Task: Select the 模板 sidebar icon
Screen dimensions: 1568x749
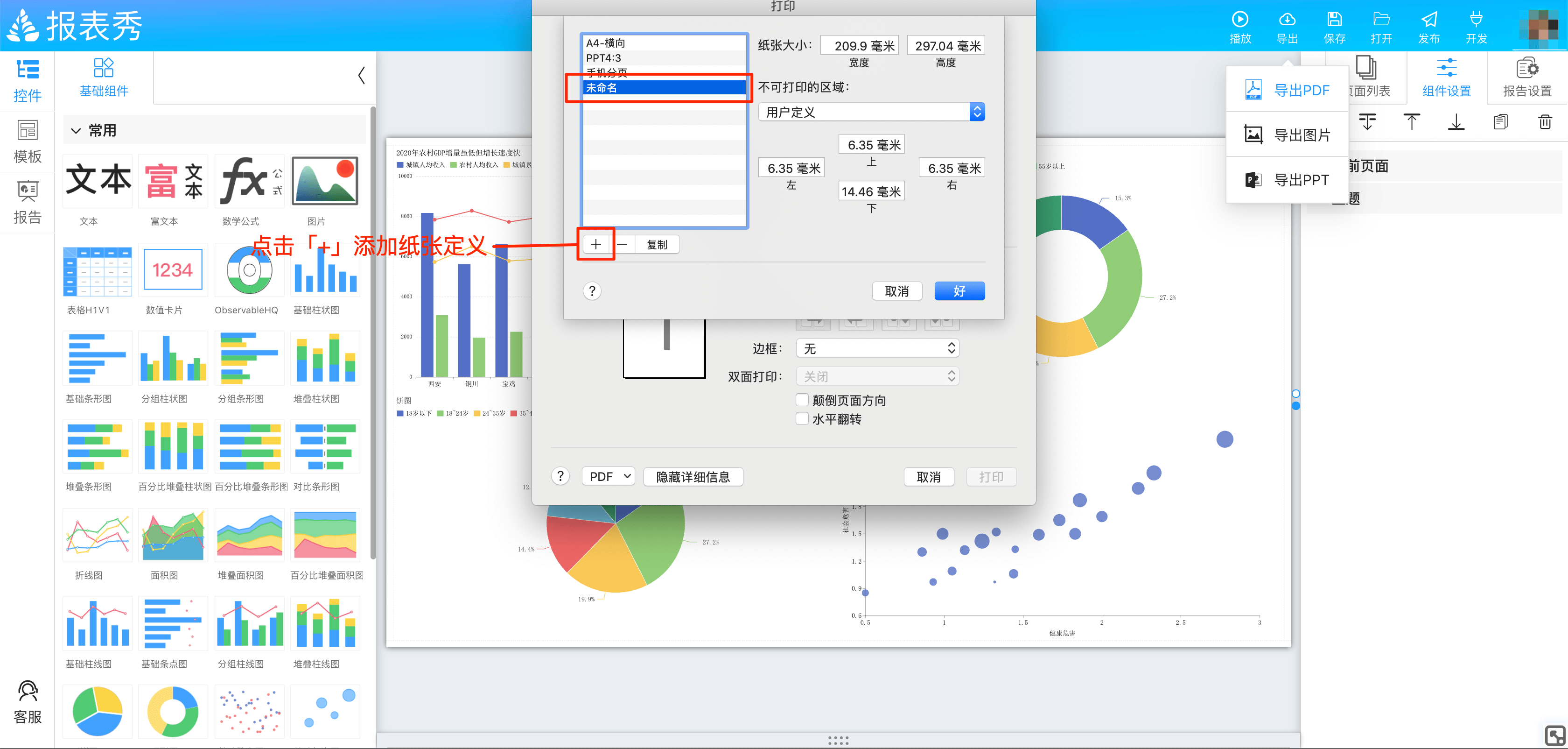Action: [x=28, y=130]
